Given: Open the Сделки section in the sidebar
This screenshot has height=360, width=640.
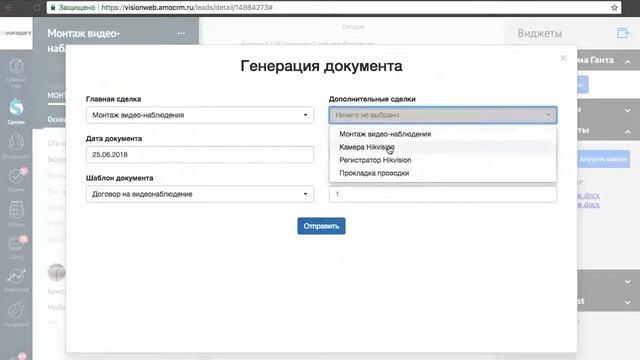Looking at the screenshot, I should tap(16, 111).
